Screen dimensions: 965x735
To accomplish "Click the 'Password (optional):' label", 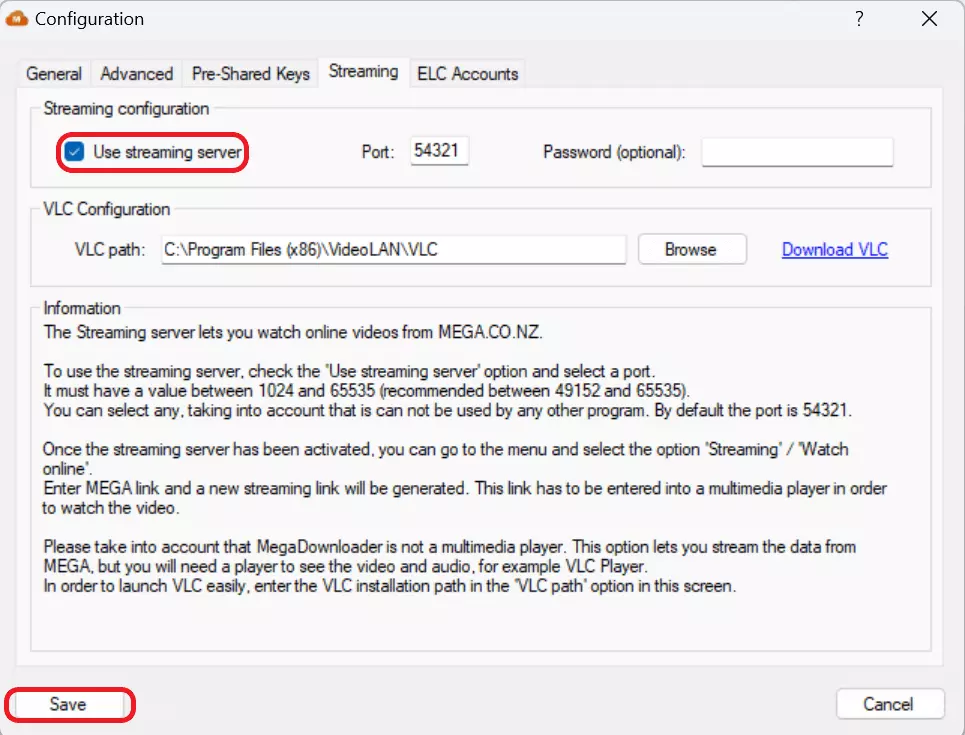I will (x=614, y=152).
